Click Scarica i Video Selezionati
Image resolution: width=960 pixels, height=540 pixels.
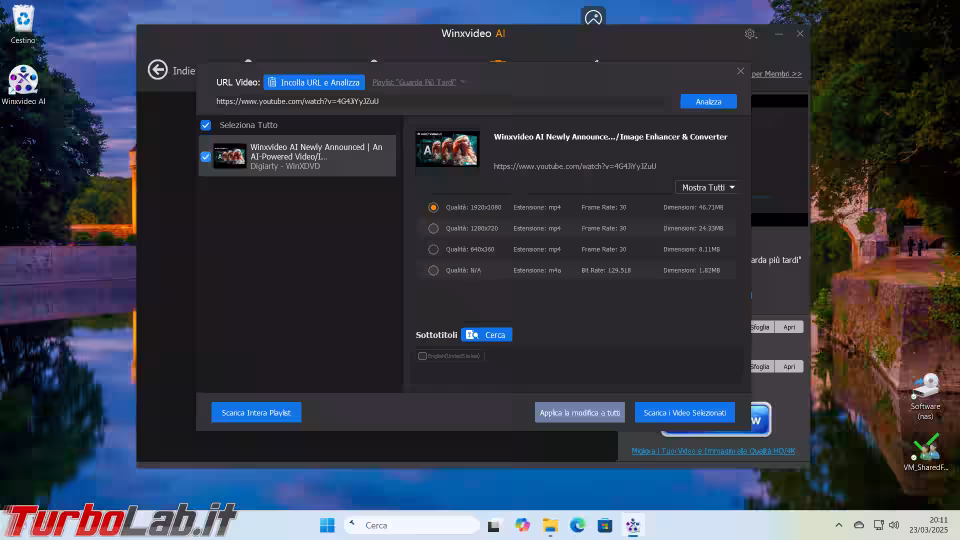(x=684, y=413)
